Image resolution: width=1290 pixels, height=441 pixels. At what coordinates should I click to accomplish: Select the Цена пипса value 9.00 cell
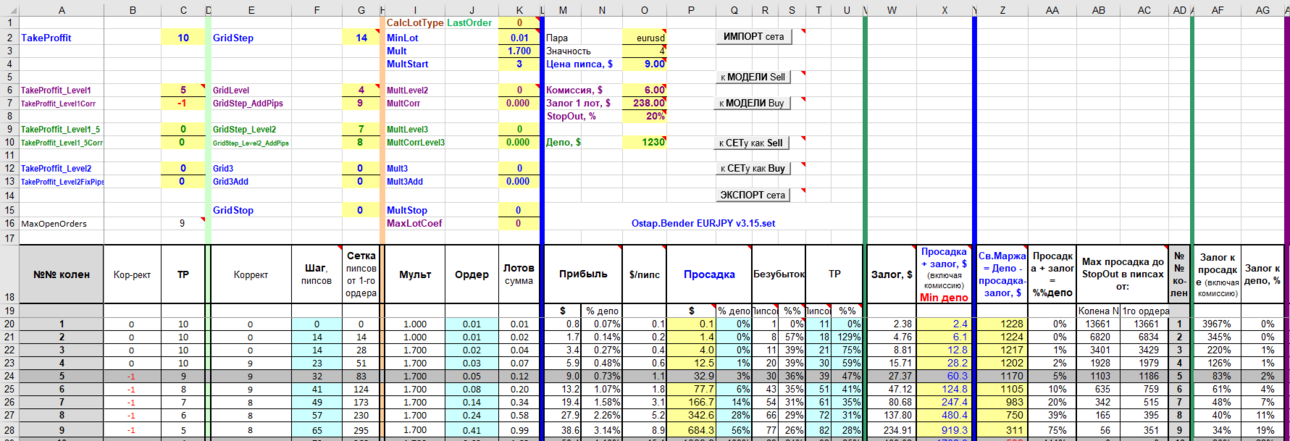[644, 63]
